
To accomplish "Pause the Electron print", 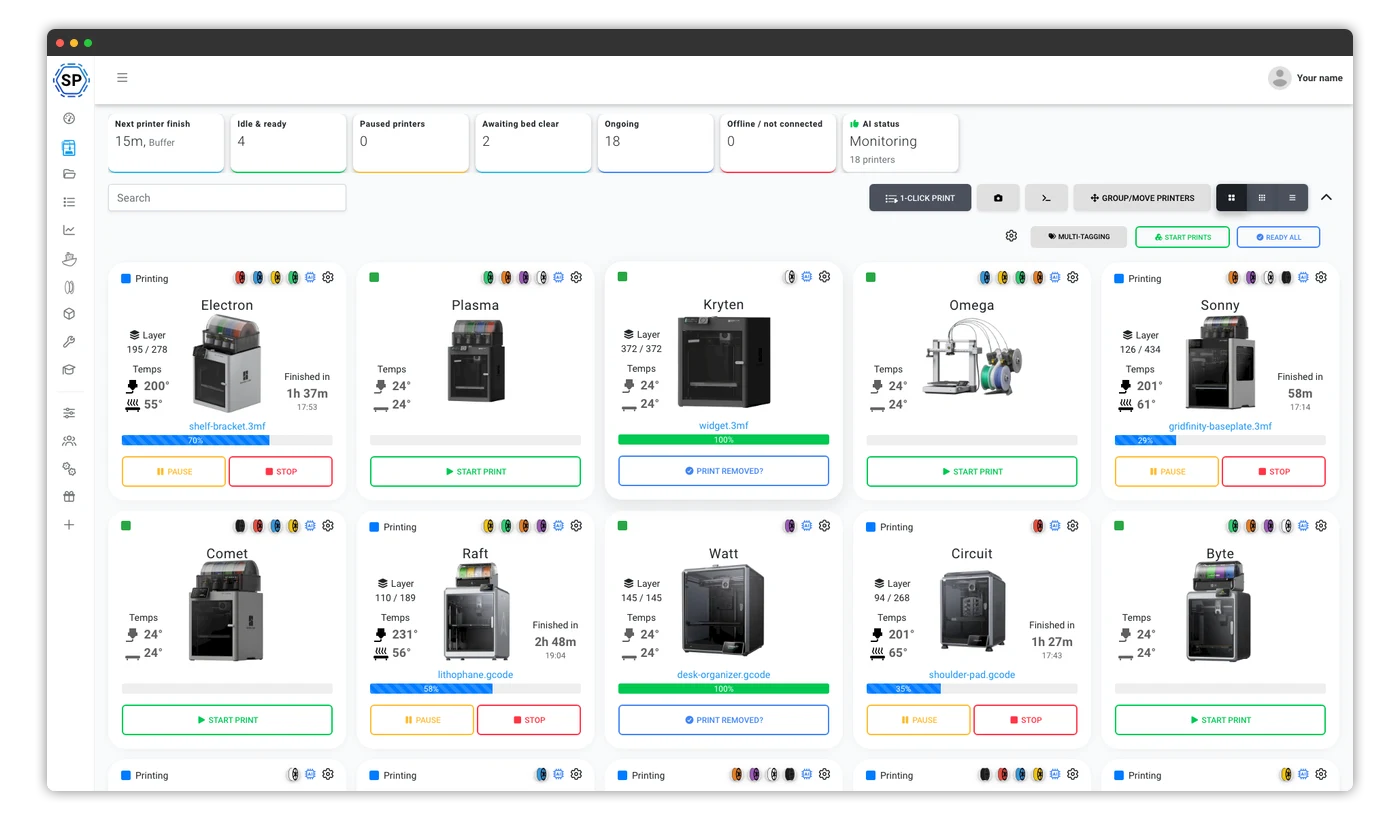I will 174,471.
